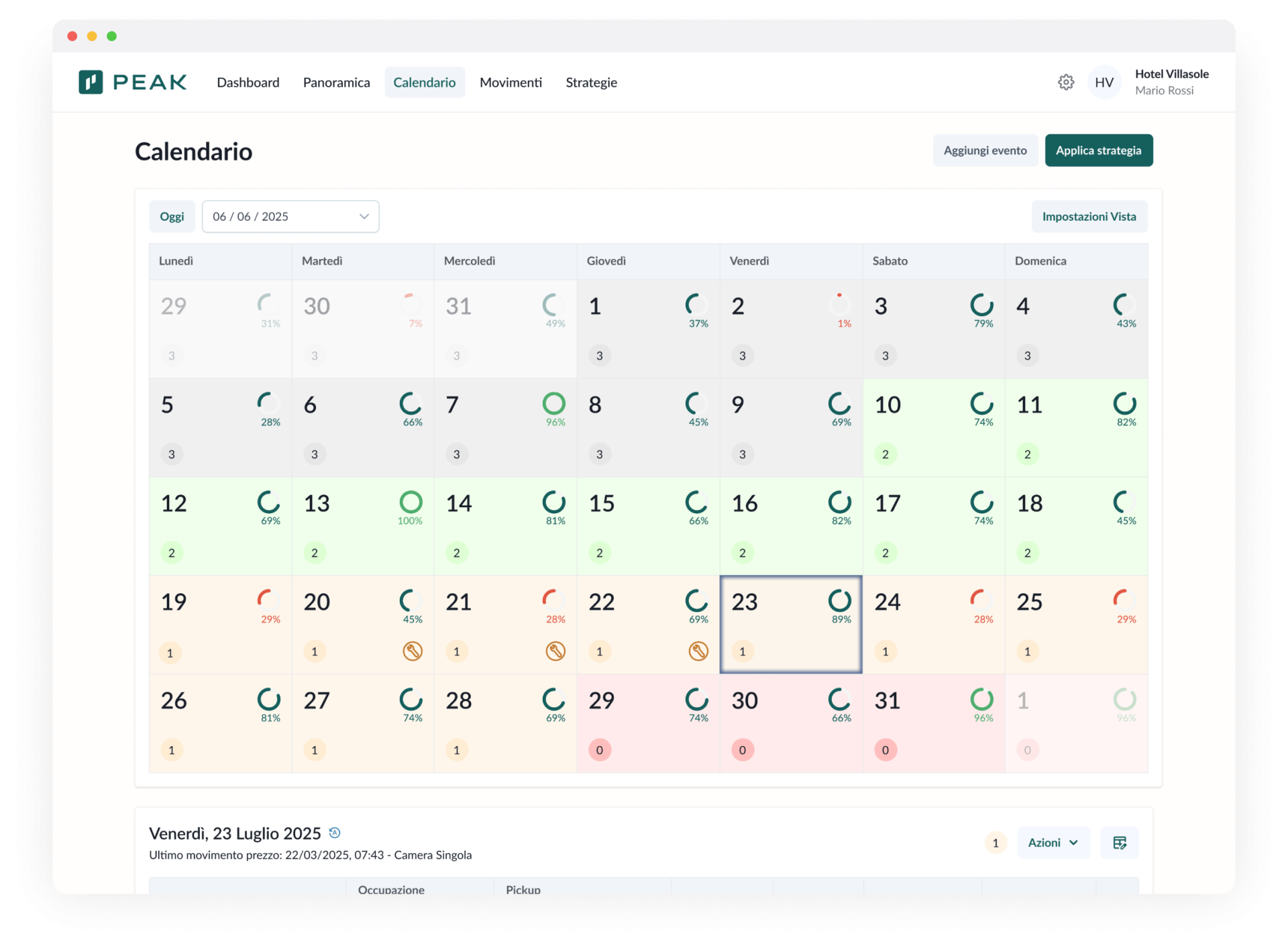Click the PEAK logo icon
This screenshot has width=1288, height=946.
[x=91, y=83]
